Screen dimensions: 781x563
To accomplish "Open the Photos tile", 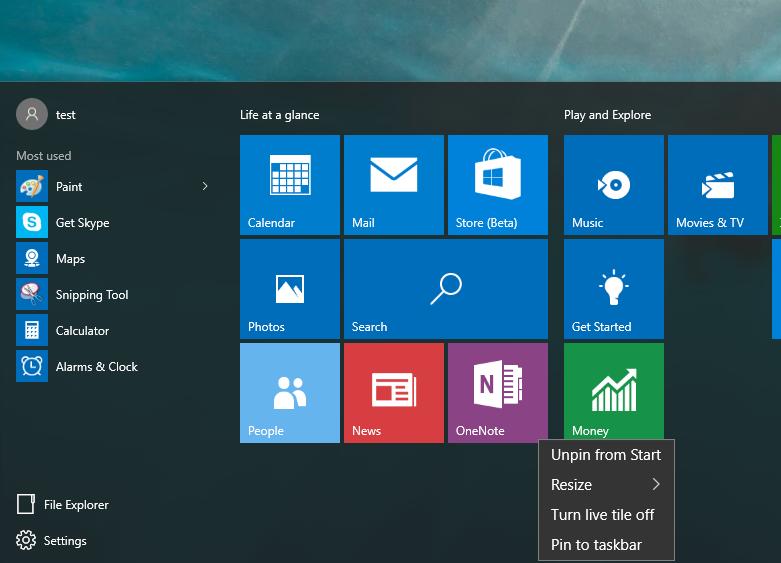I will 290,289.
